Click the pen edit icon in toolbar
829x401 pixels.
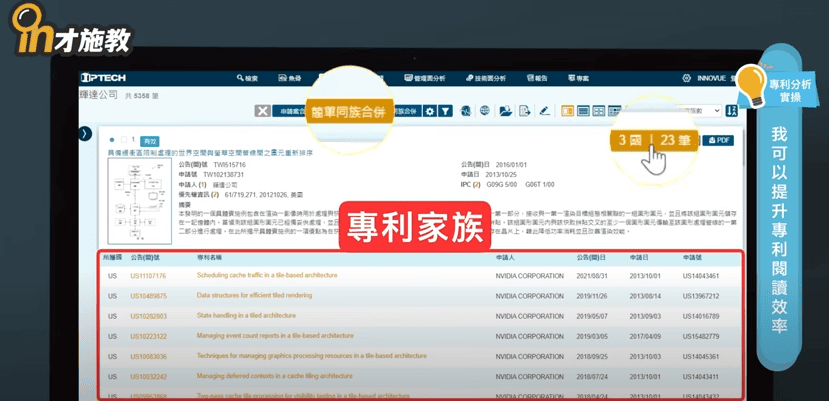coord(545,111)
